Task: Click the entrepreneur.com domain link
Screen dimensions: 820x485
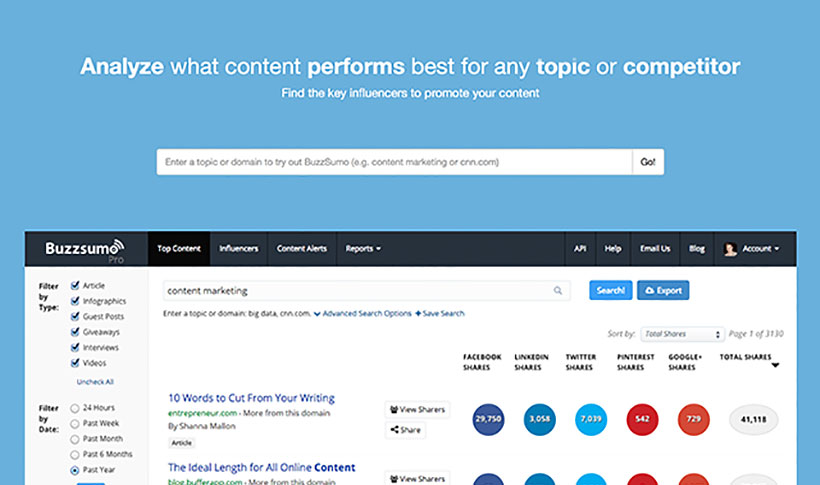Action: coord(202,413)
